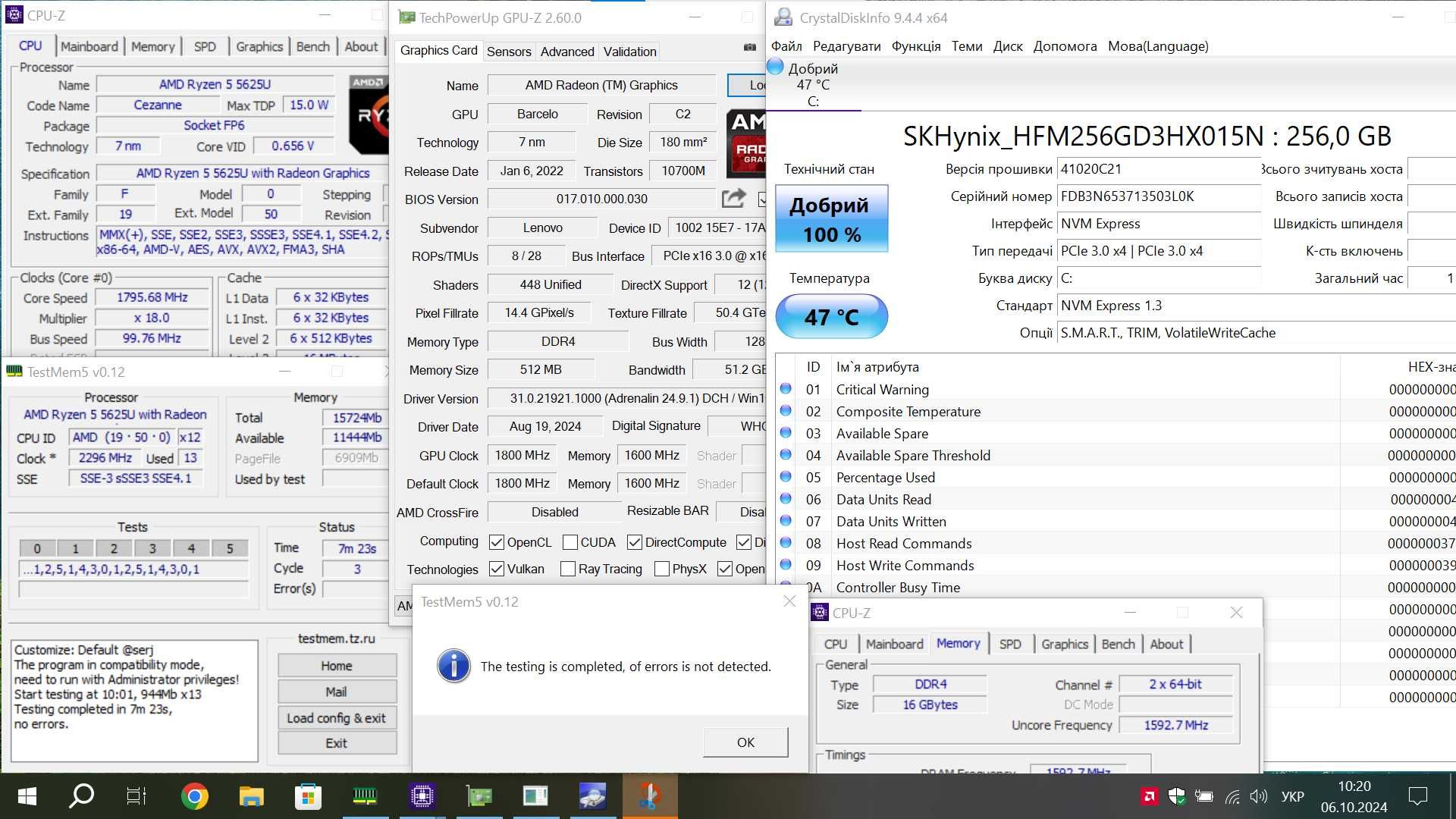Open Bench tab in top CPU-Z window

point(313,46)
